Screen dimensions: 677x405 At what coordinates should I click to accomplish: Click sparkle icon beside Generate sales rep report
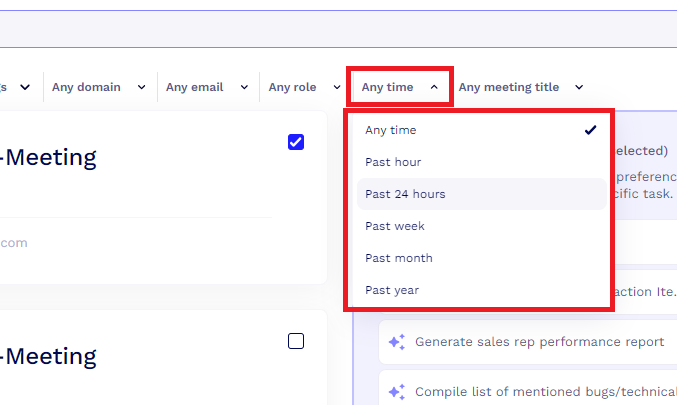[397, 342]
